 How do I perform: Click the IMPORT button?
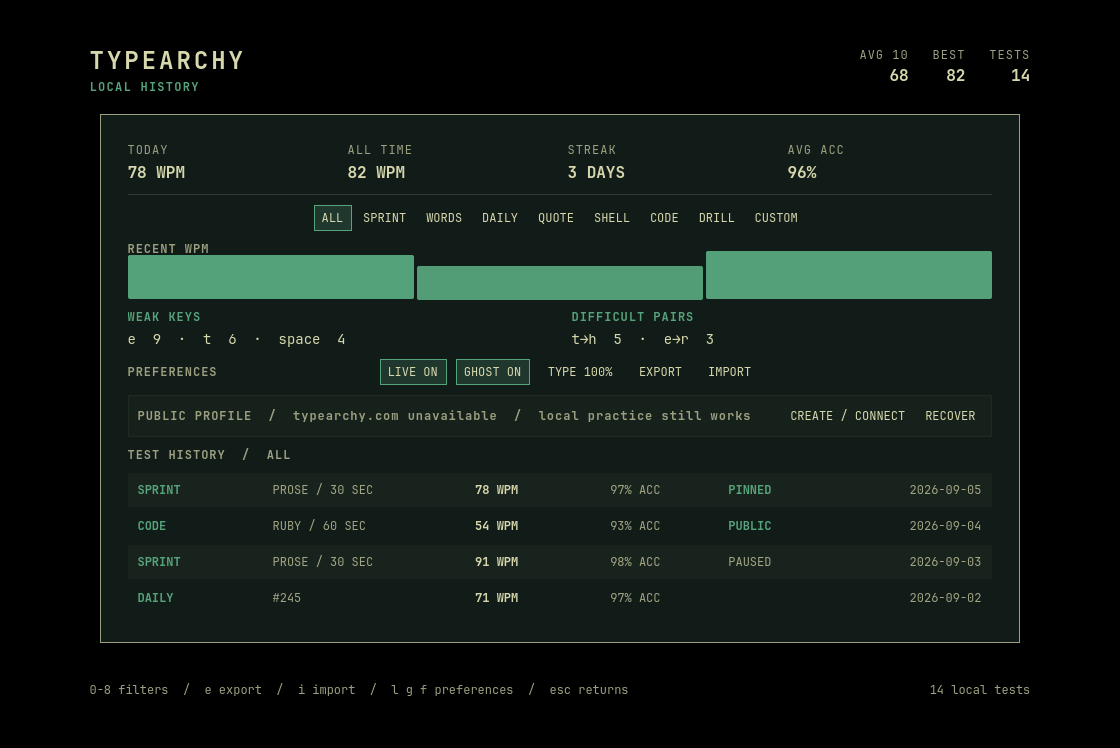click(x=729, y=371)
